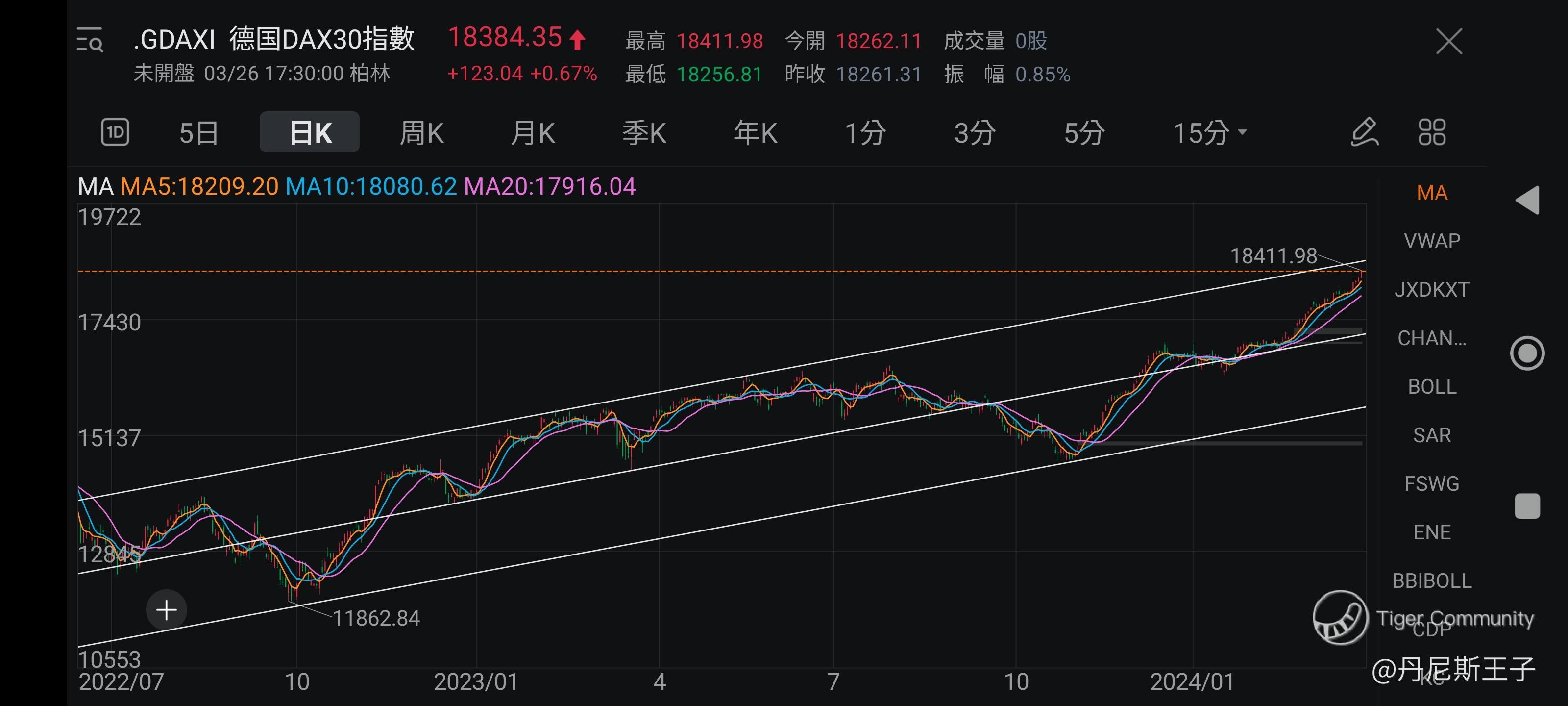Open the four-square grid layout icon
This screenshot has height=706, width=1568.
[x=1432, y=132]
